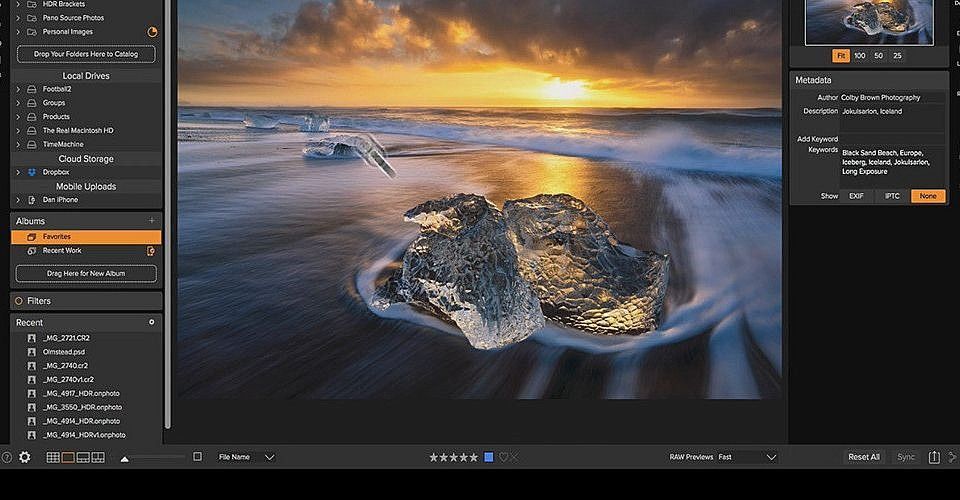This screenshot has height=500, width=960.
Task: Click the Football2 drive icon
Action: point(32,89)
